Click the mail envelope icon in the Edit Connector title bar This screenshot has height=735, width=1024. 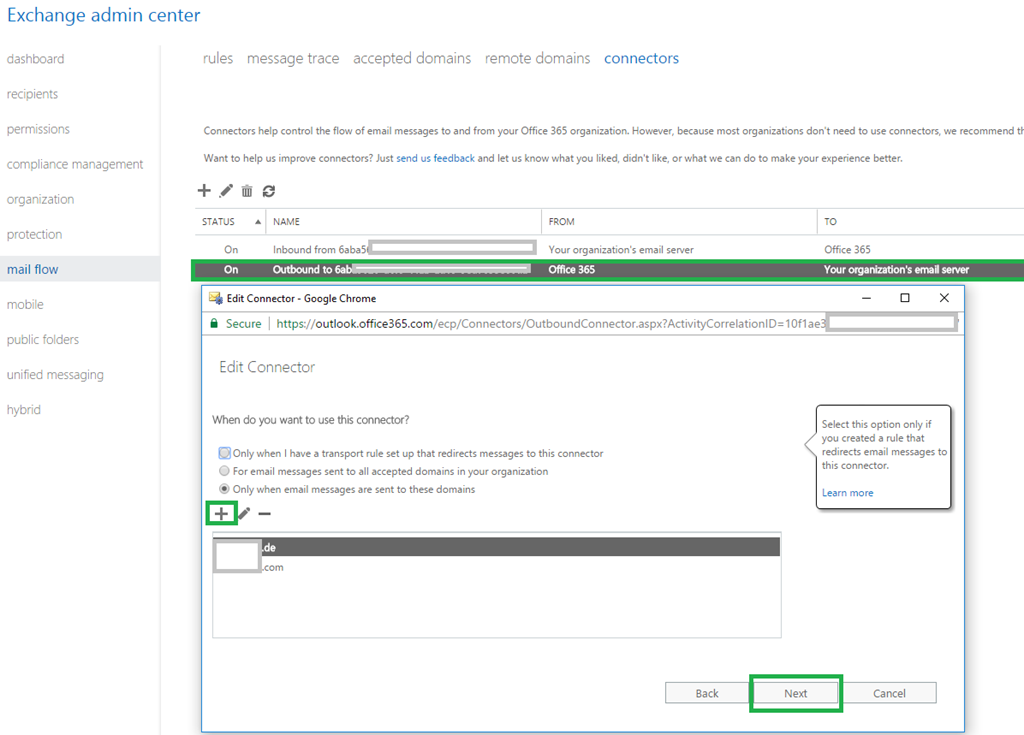click(x=216, y=299)
